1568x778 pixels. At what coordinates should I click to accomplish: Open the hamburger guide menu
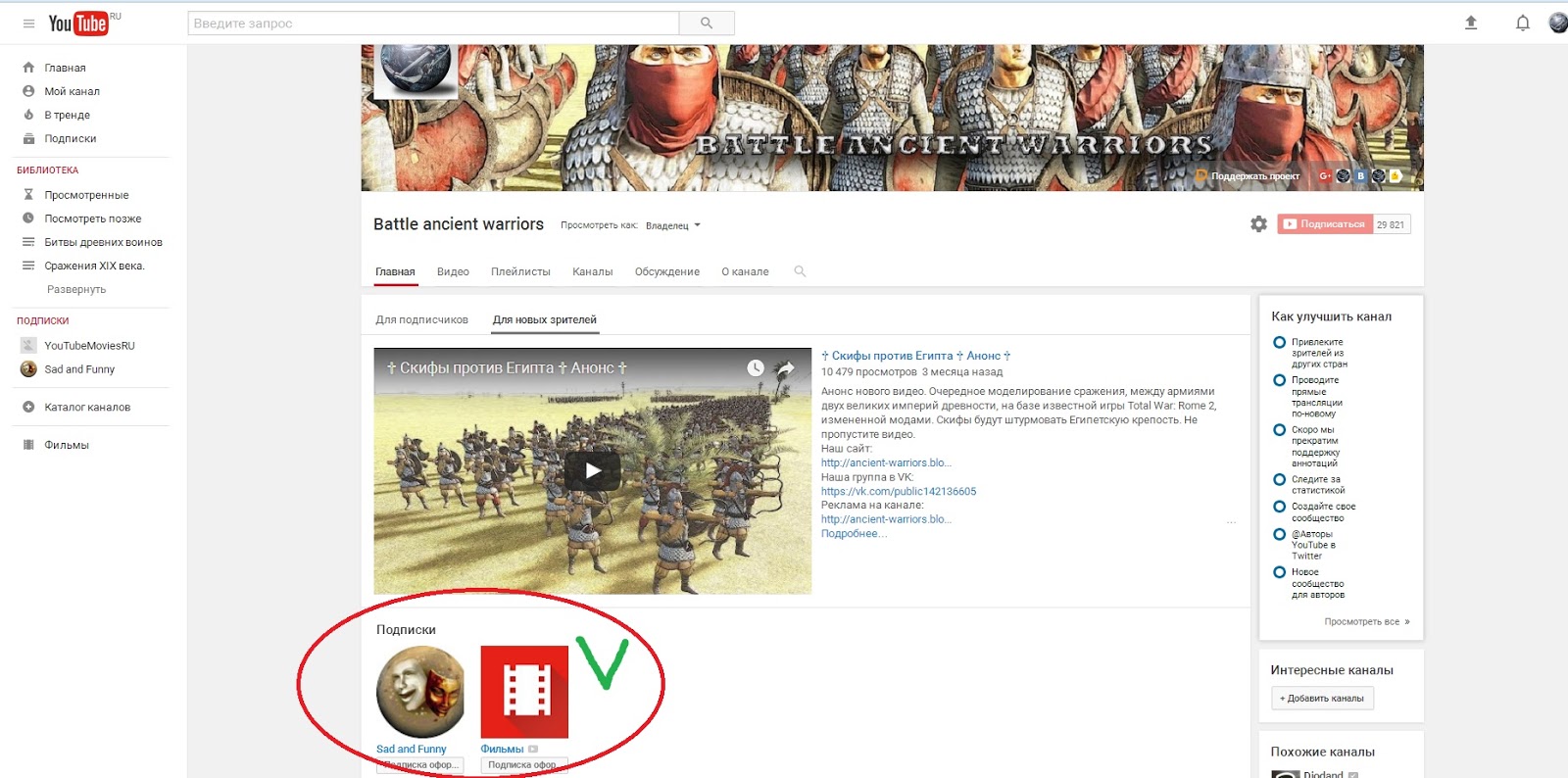pyautogui.click(x=28, y=24)
